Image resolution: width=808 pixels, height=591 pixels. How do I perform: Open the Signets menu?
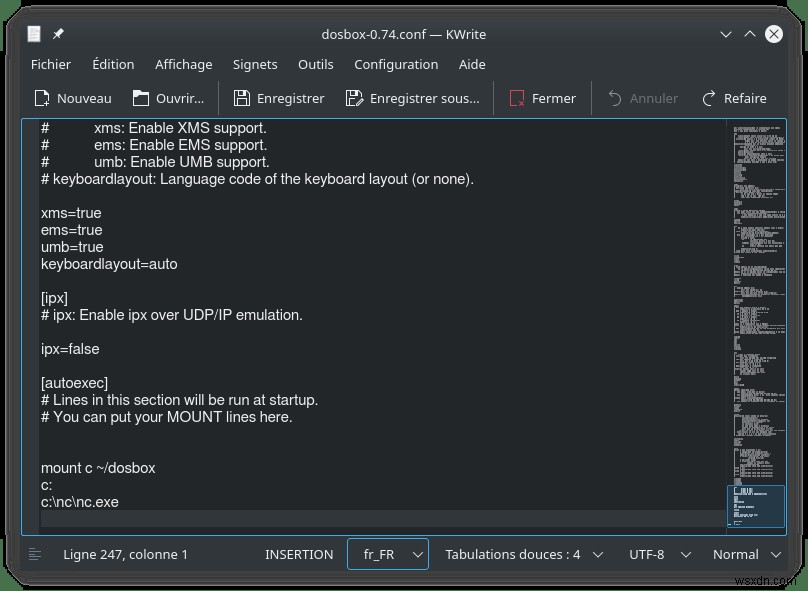pos(254,64)
